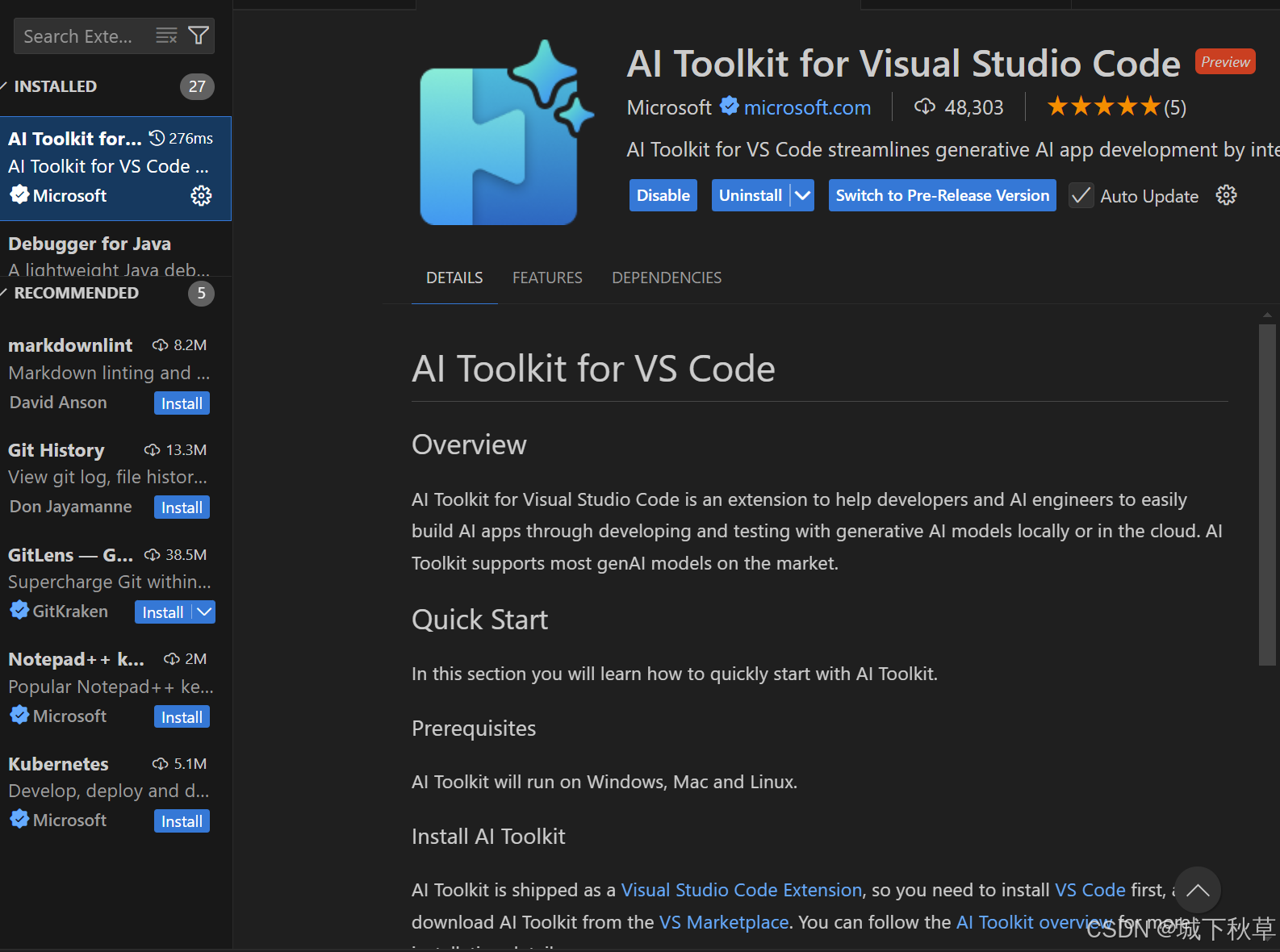Click Notepad++ keymap download count icon

171,659
